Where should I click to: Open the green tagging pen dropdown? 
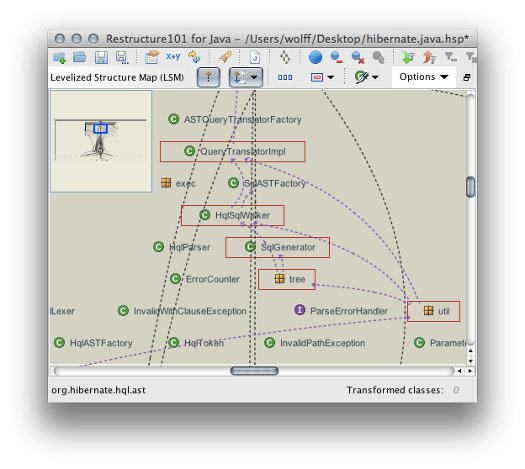[x=366, y=77]
